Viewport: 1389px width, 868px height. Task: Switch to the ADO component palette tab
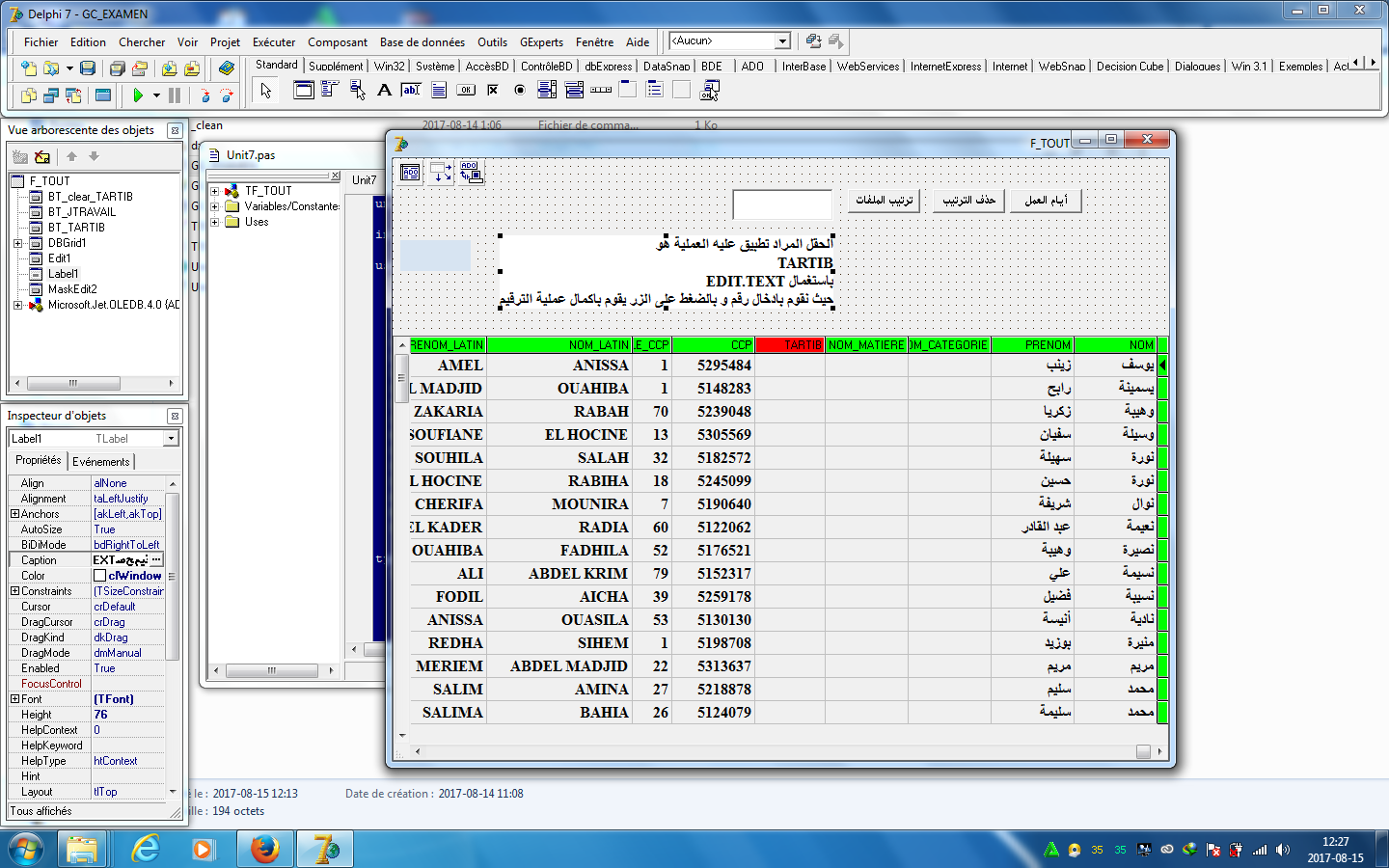pyautogui.click(x=752, y=67)
